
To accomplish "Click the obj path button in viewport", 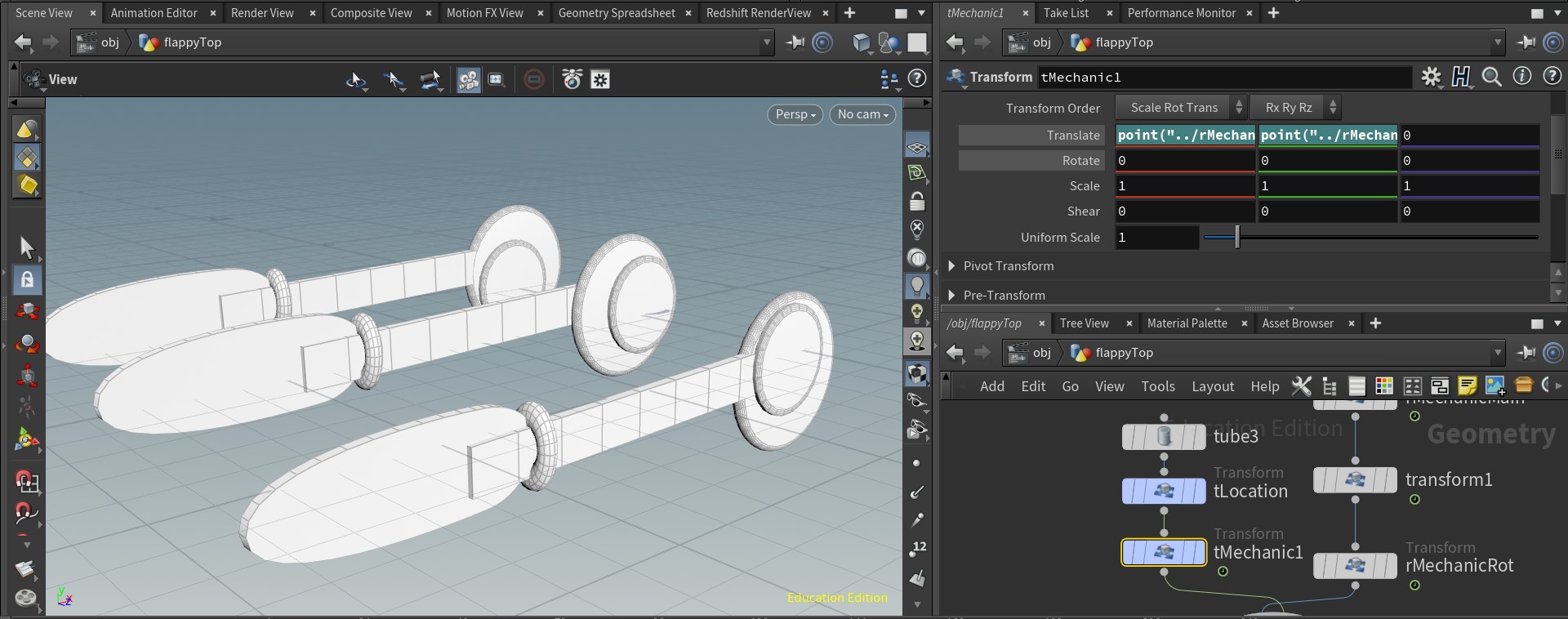I will [x=100, y=42].
